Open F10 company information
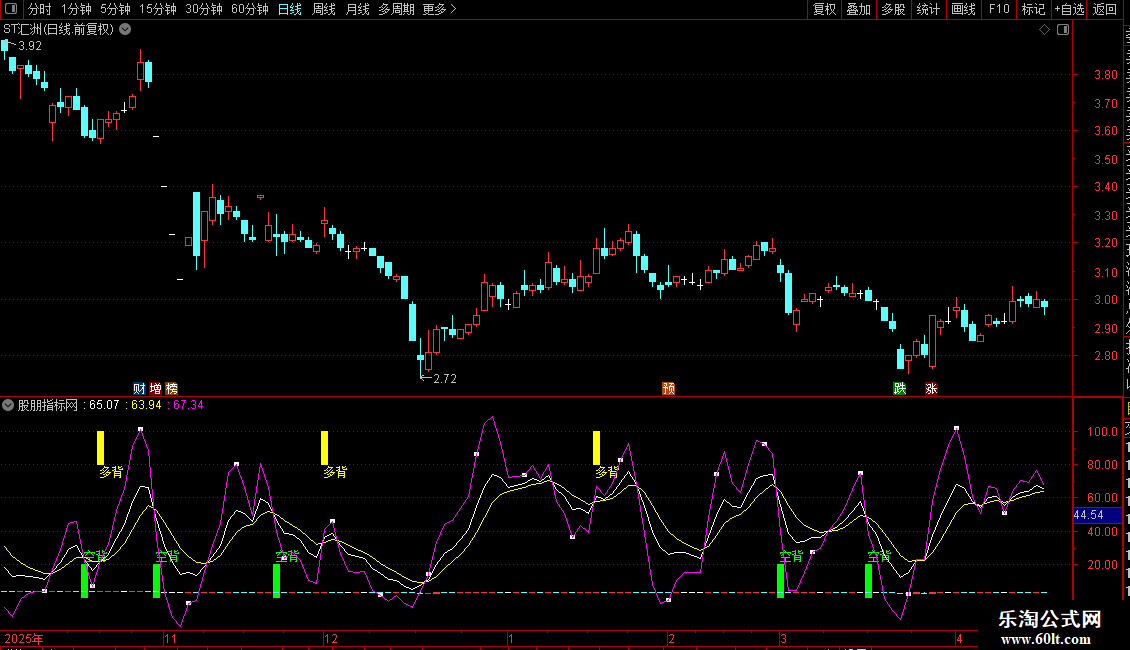 tap(999, 9)
